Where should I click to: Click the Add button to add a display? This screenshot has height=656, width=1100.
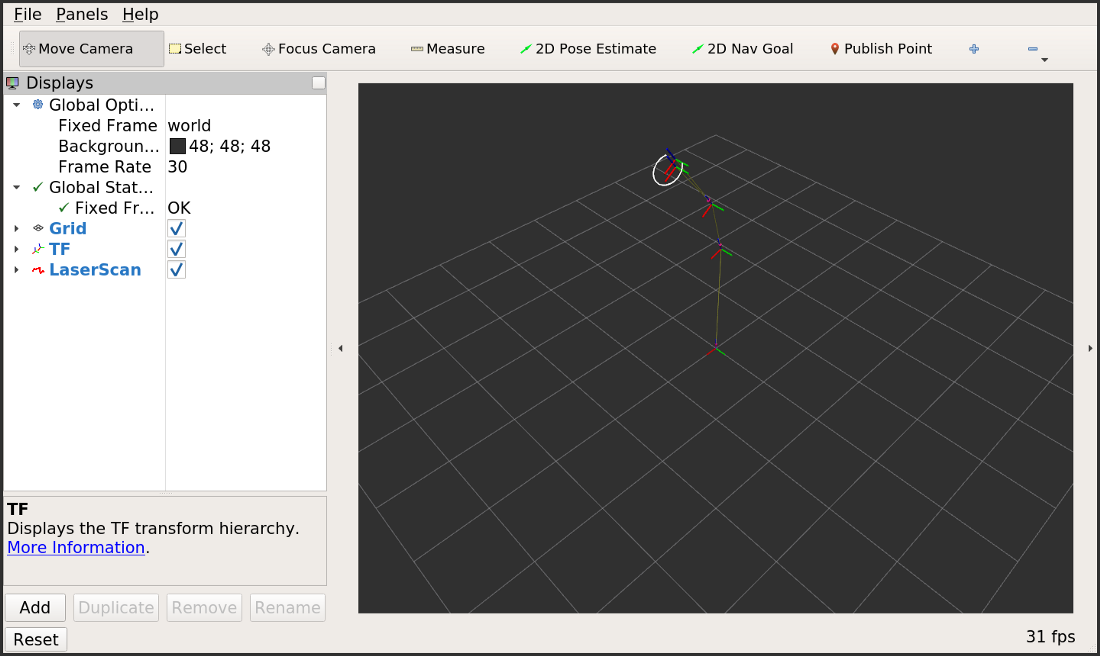pyautogui.click(x=35, y=607)
